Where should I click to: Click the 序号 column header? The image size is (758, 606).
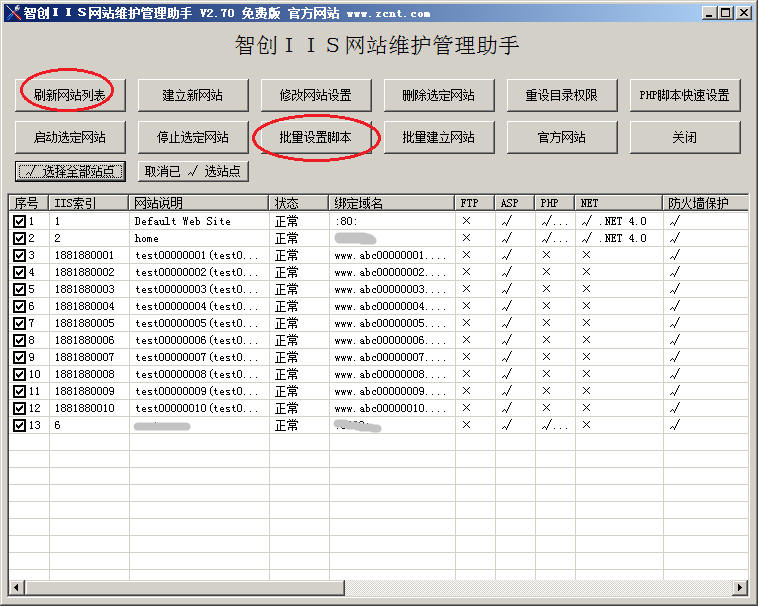point(29,203)
